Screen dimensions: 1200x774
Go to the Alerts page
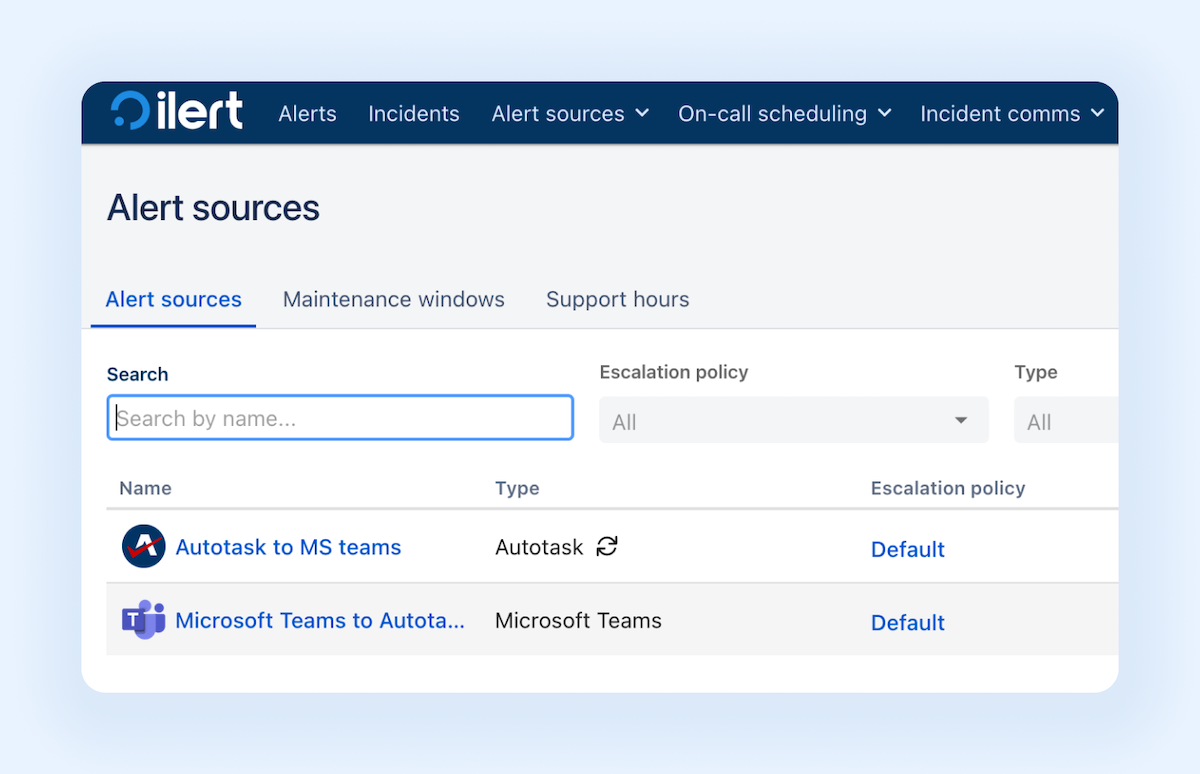coord(307,113)
